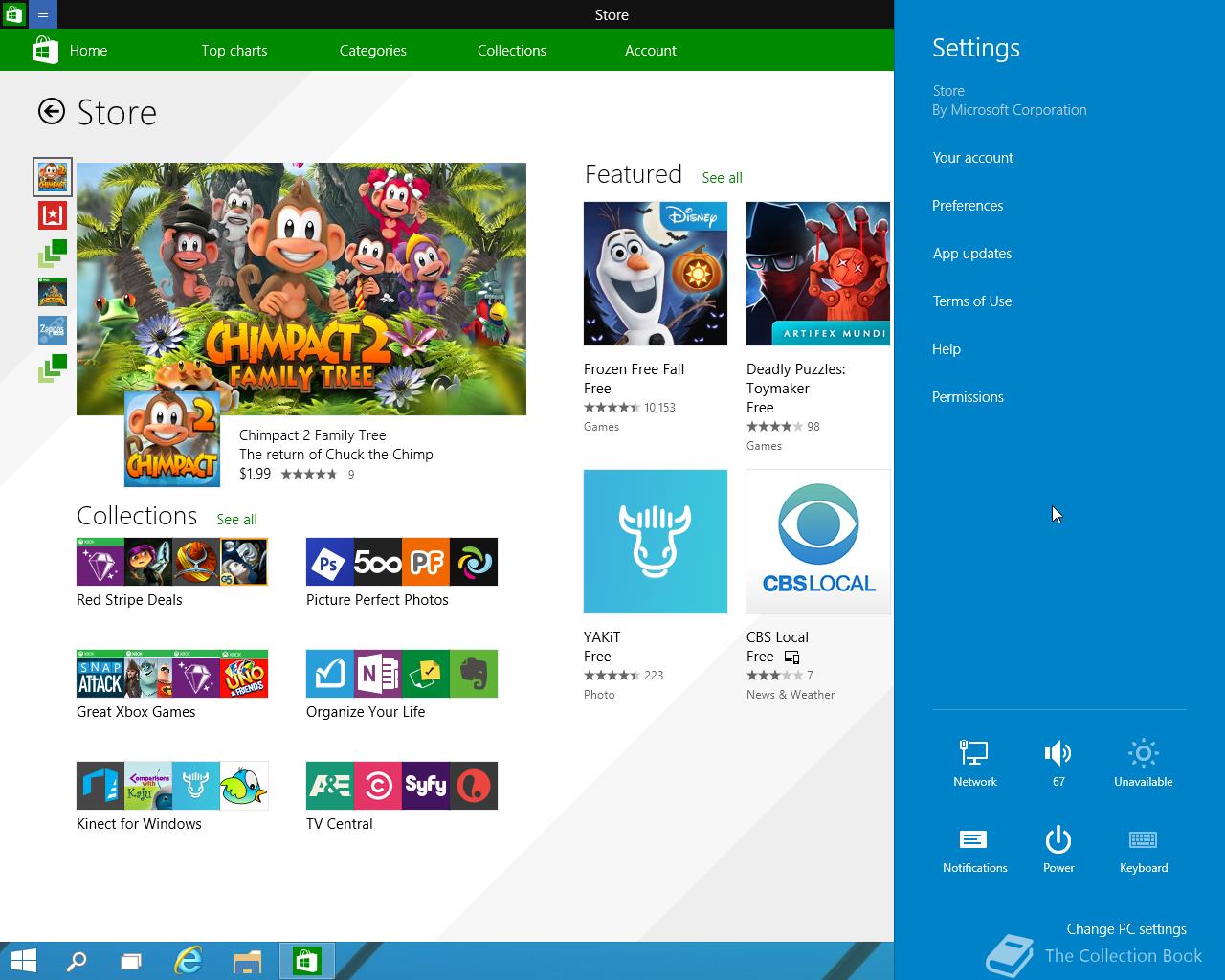Open Preferences in Settings
1225x980 pixels.
point(968,206)
